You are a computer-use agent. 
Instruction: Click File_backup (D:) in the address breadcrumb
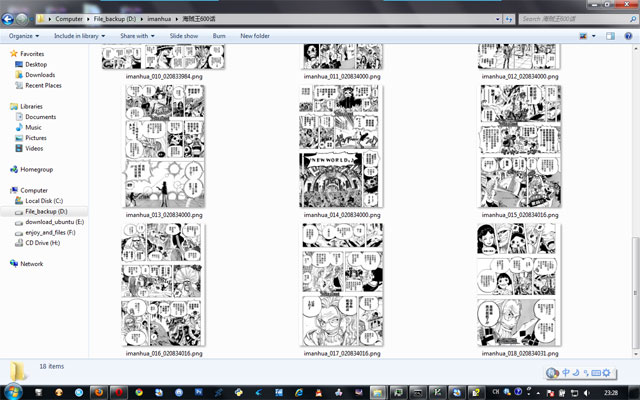pyautogui.click(x=115, y=19)
